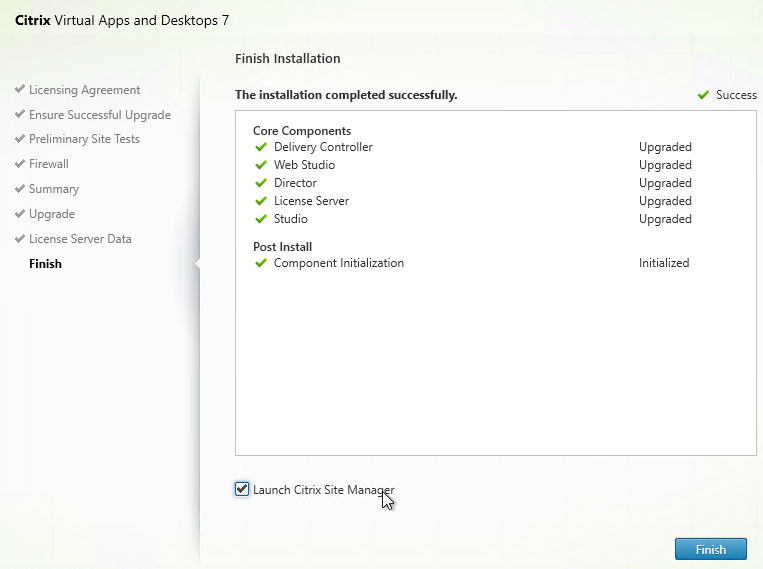This screenshot has height=569, width=763.
Task: Click the checkmark icon beside Studio
Action: (261, 219)
